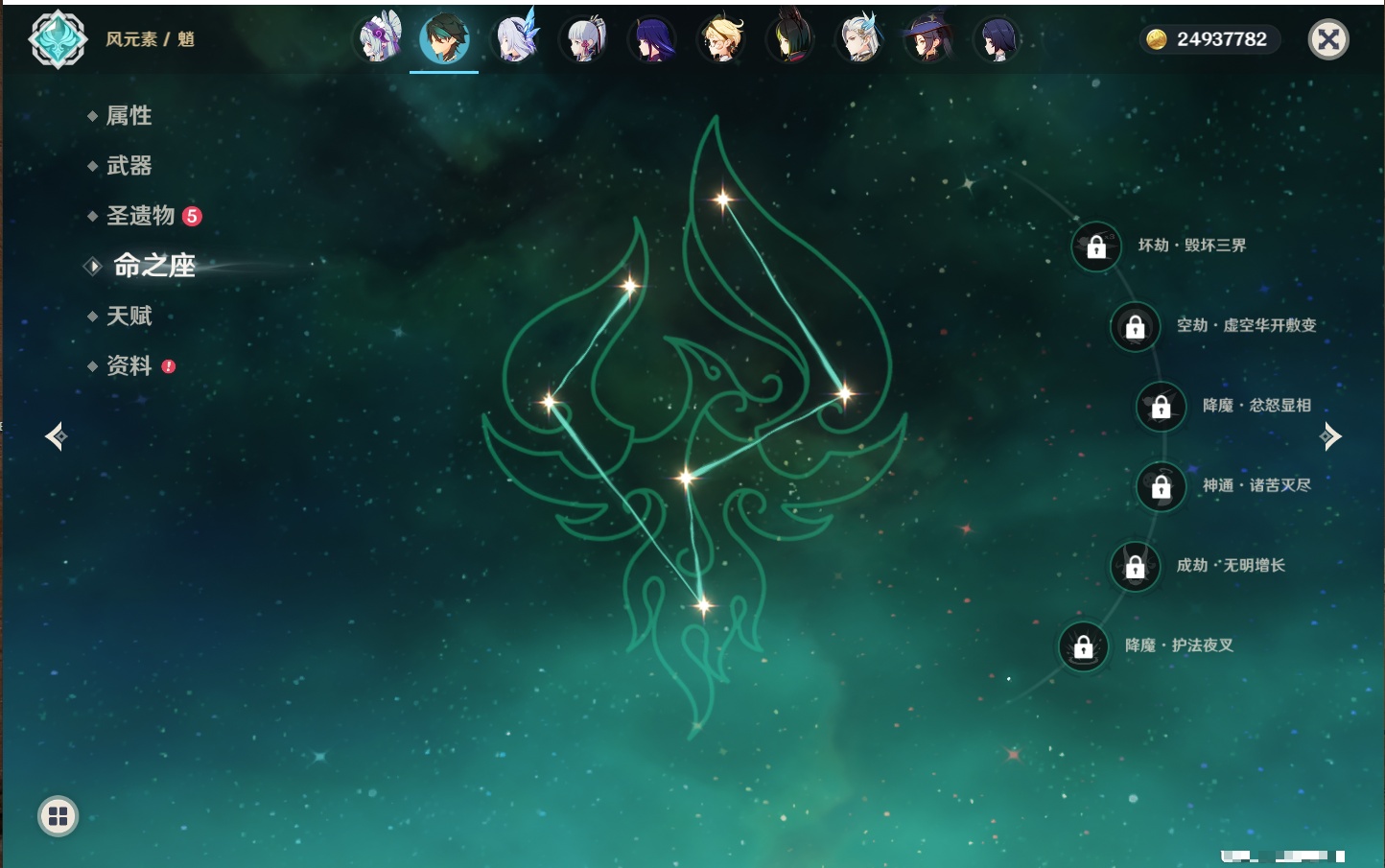Open the grid menu icon at bottom-left
The image size is (1385, 868).
point(58,816)
